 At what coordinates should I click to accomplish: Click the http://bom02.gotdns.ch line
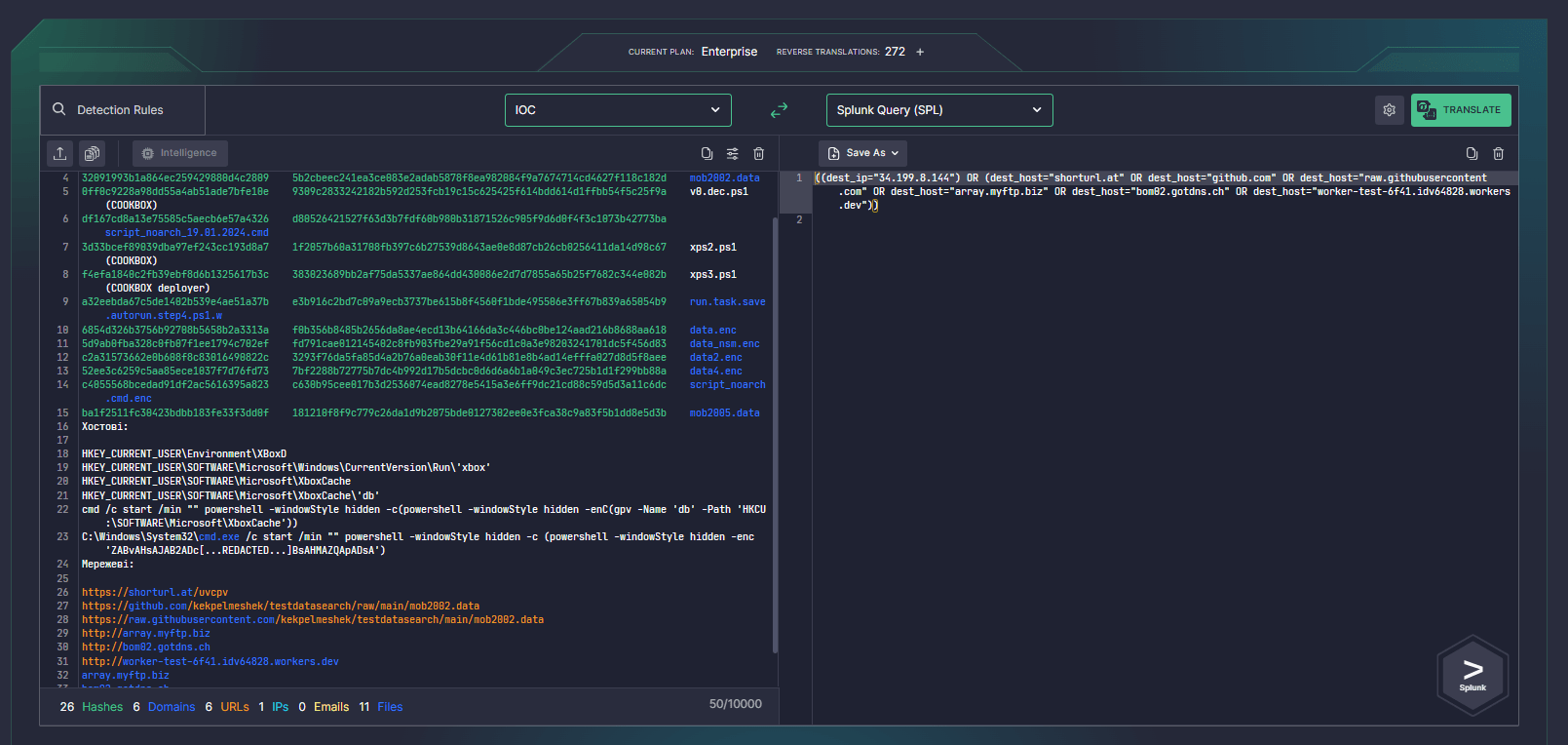(146, 647)
